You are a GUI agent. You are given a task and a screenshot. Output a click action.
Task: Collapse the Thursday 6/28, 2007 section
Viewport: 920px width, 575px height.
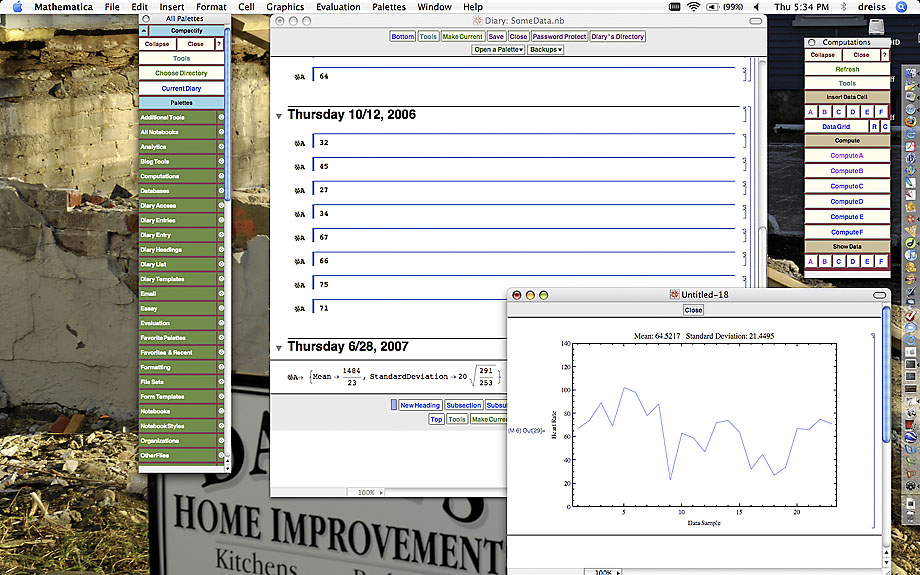(279, 347)
